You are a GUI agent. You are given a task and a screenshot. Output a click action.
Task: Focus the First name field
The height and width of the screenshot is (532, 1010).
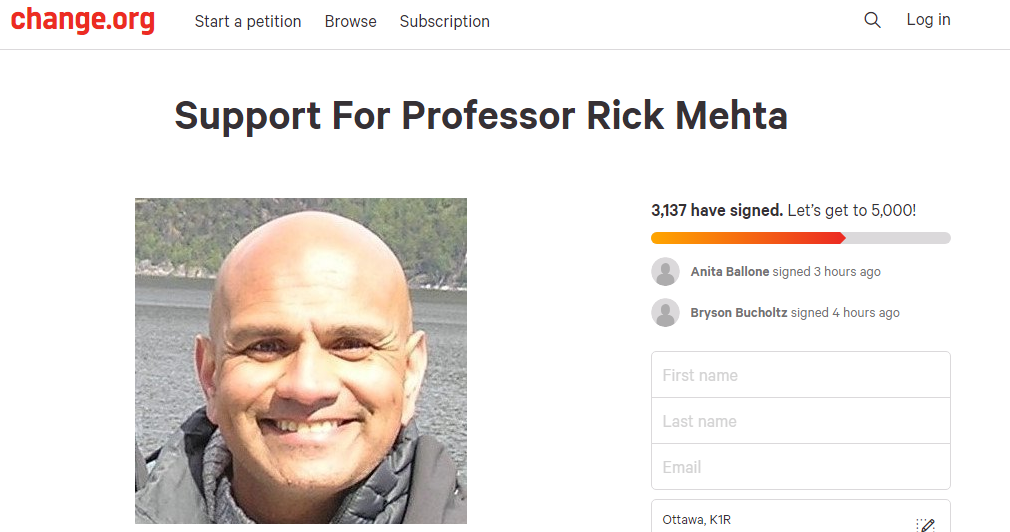[800, 375]
